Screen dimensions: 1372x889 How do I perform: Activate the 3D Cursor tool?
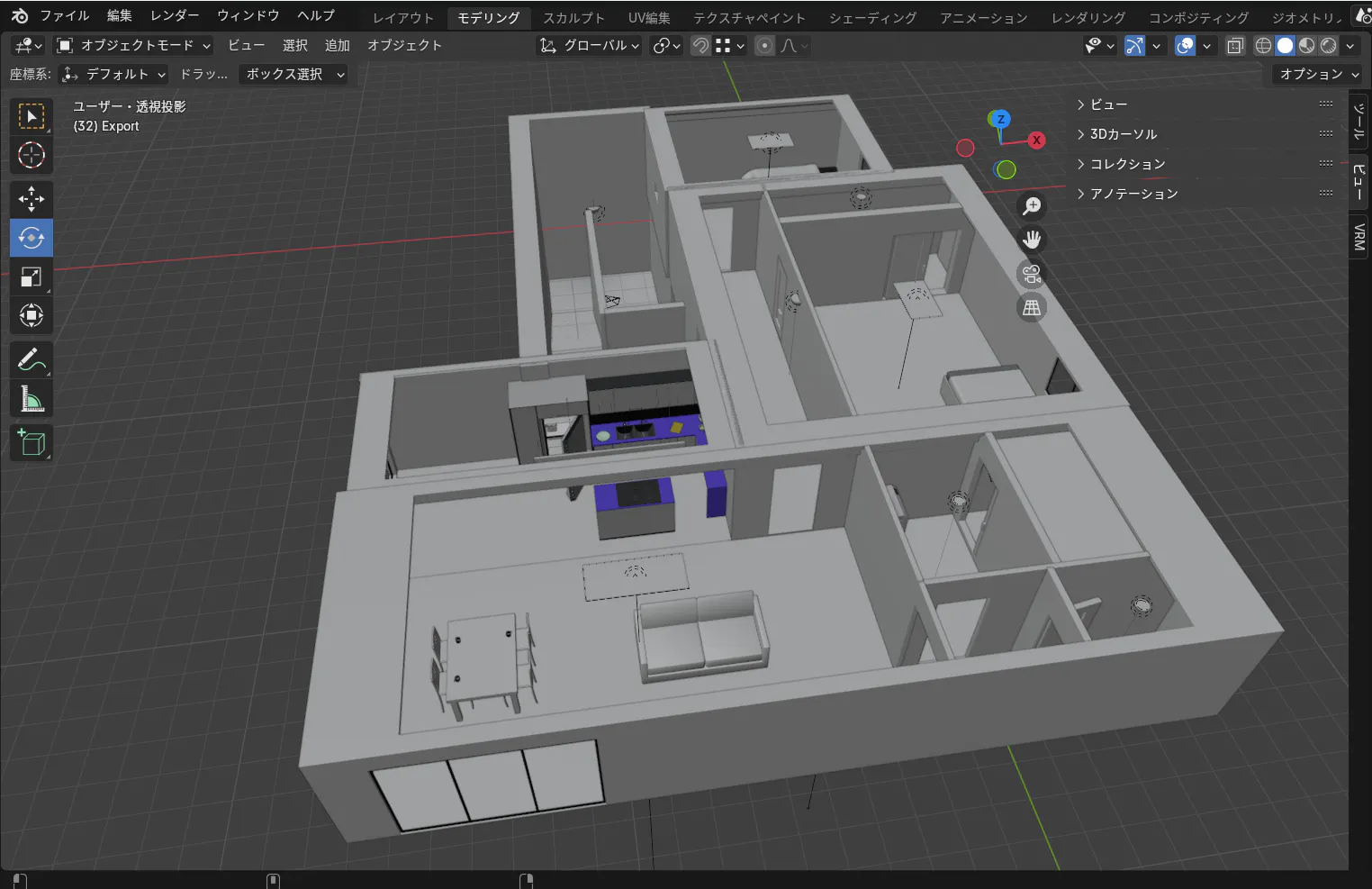(x=32, y=155)
